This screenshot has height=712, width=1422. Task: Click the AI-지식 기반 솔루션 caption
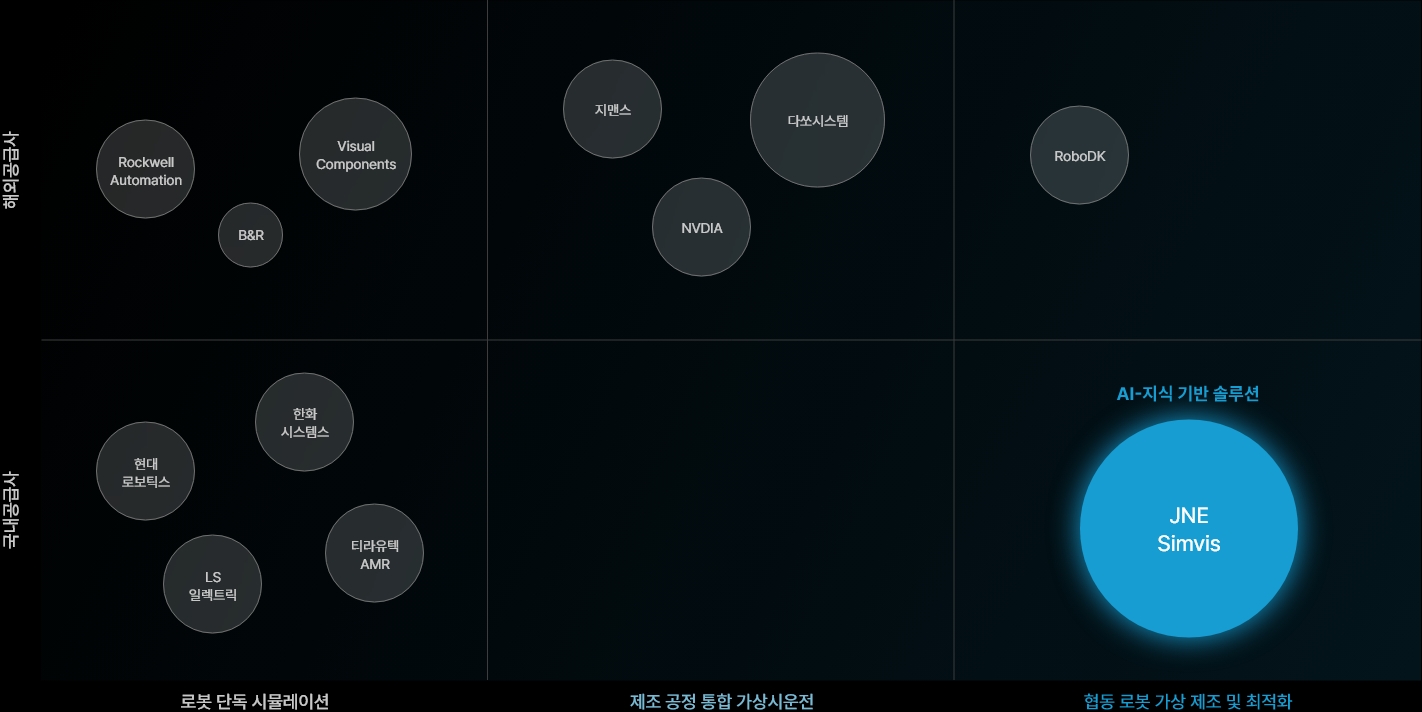[1189, 394]
